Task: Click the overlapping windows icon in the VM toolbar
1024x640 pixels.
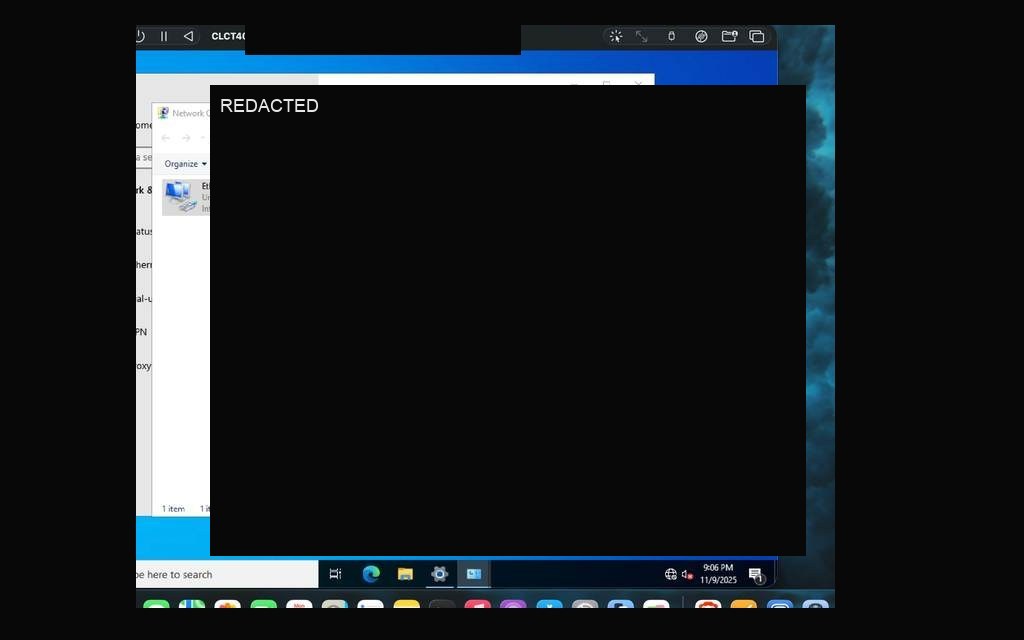Action: tap(756, 37)
